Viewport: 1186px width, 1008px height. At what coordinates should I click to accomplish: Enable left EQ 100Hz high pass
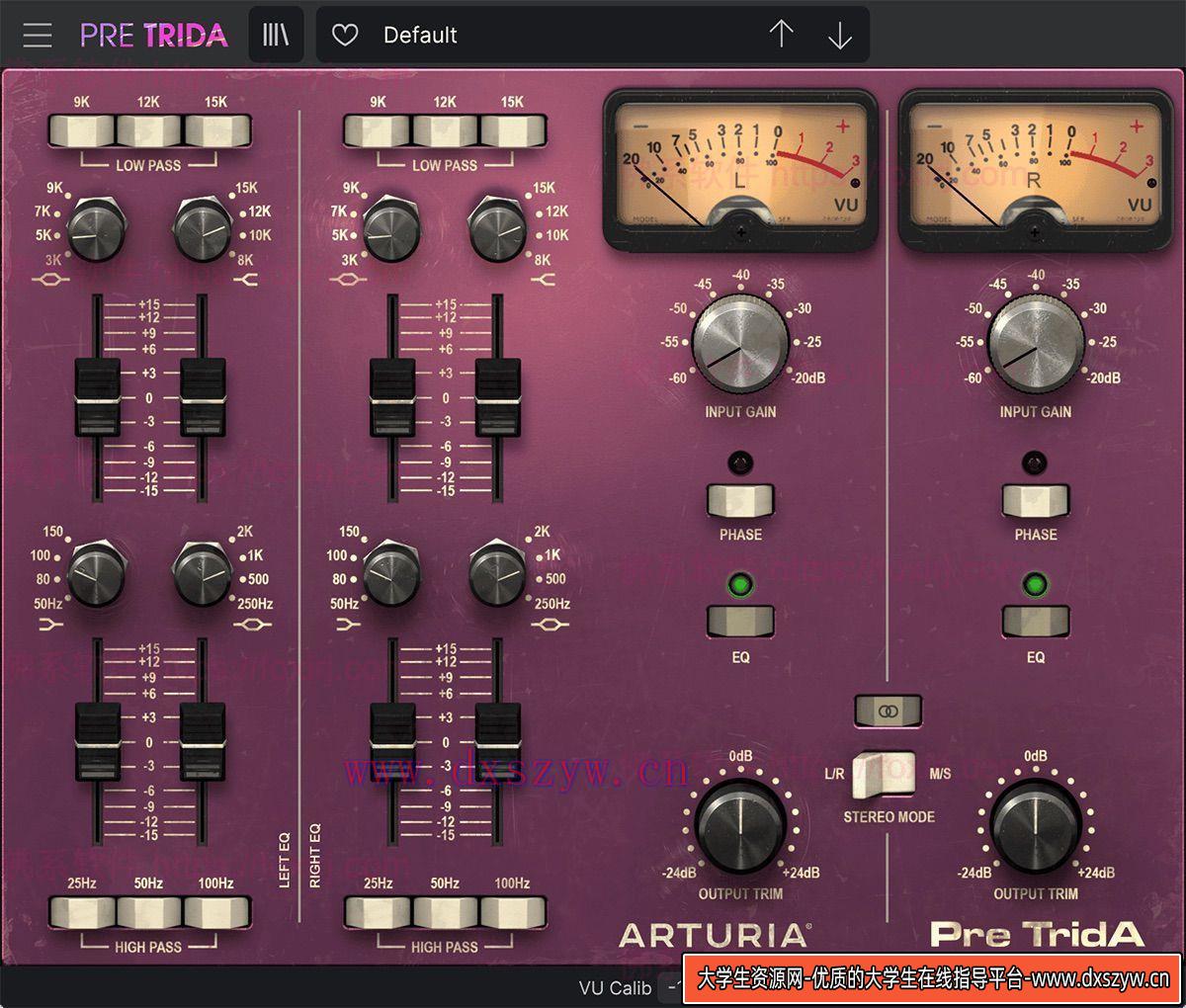point(216,912)
